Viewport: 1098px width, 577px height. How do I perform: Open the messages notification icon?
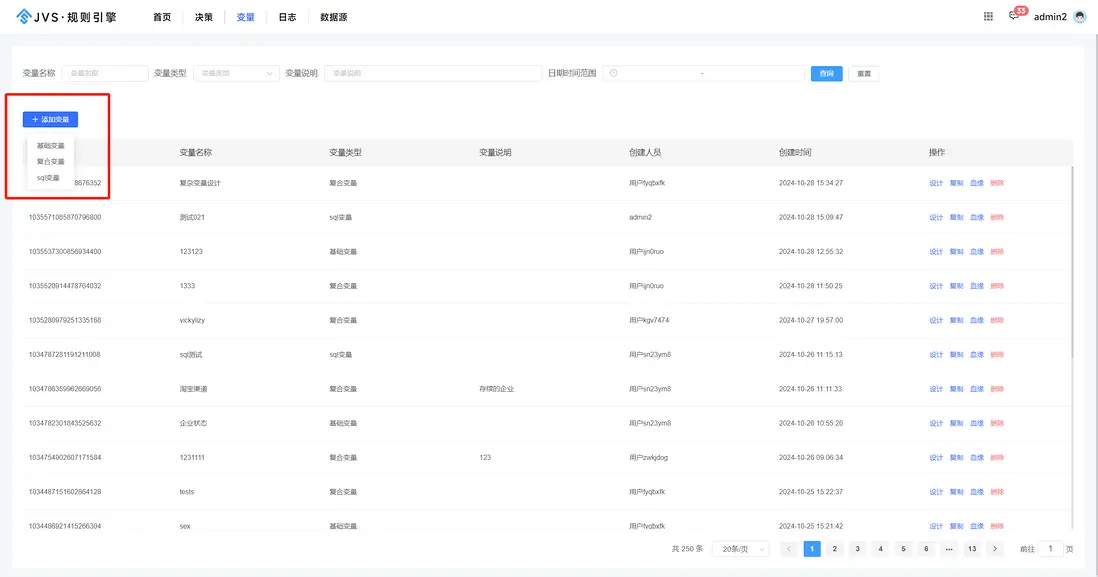pos(1013,16)
